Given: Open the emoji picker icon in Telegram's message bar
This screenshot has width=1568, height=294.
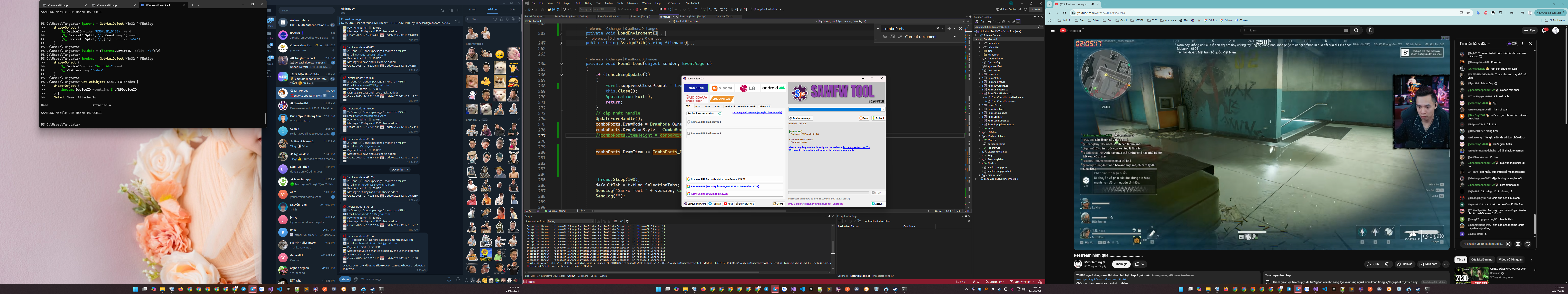Looking at the screenshot, I should (449, 279).
